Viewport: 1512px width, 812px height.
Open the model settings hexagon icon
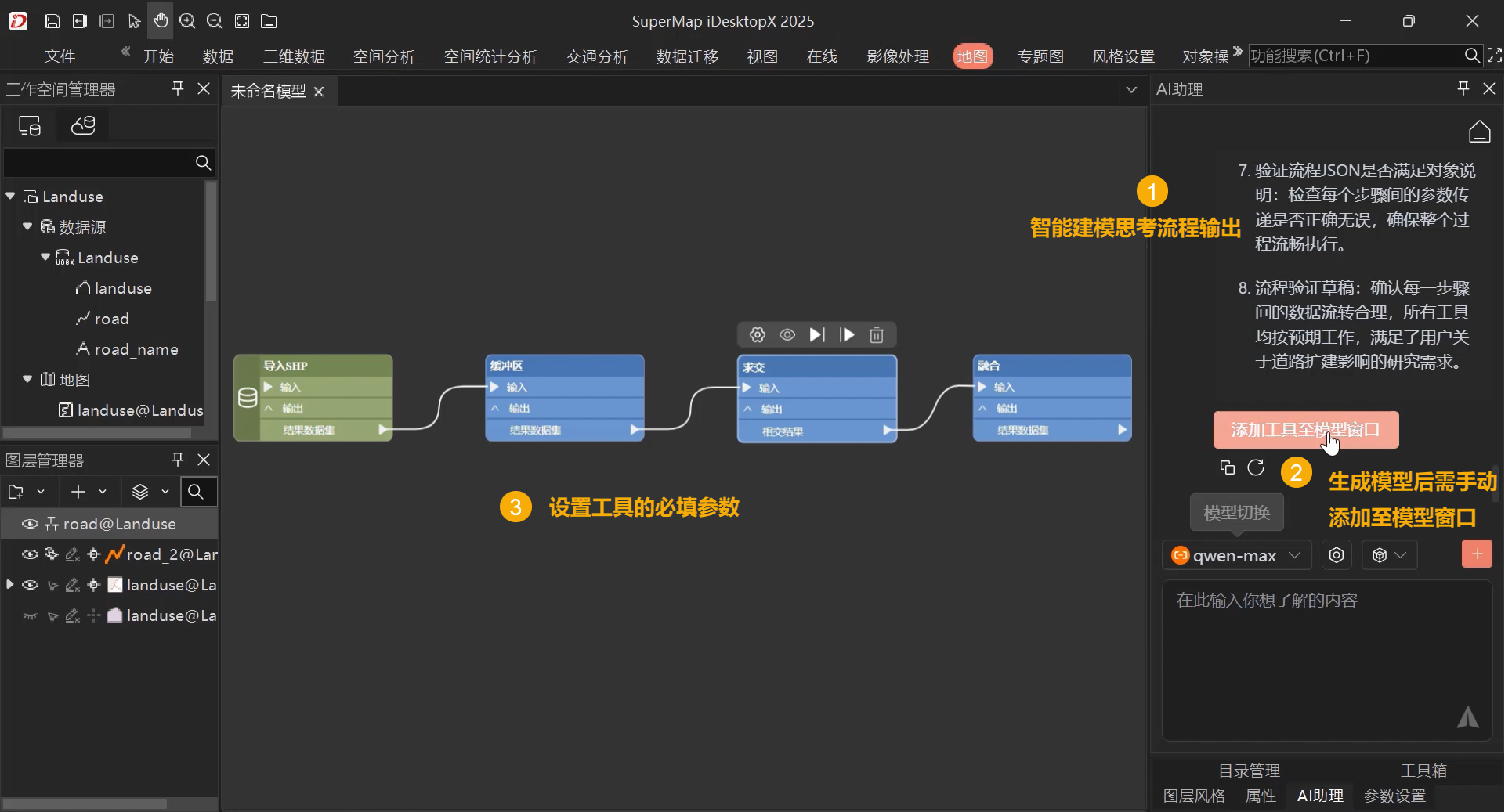point(1337,555)
